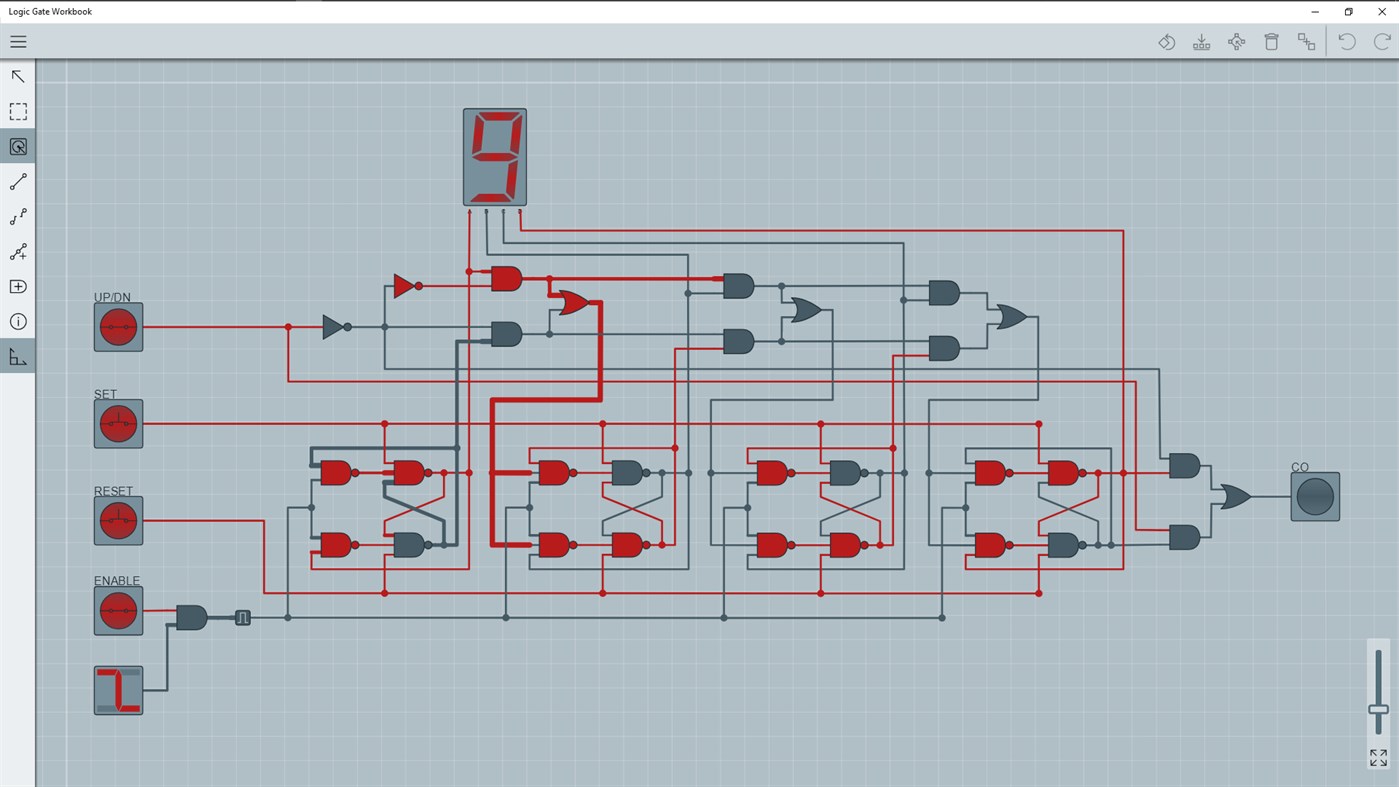This screenshot has width=1399, height=787.
Task: Rotate the selected component
Action: point(1166,41)
